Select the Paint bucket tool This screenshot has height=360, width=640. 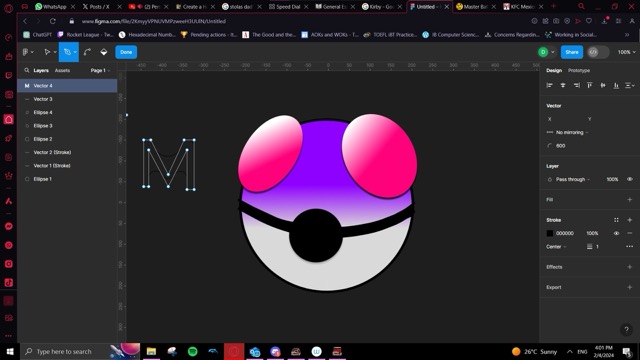coord(104,52)
